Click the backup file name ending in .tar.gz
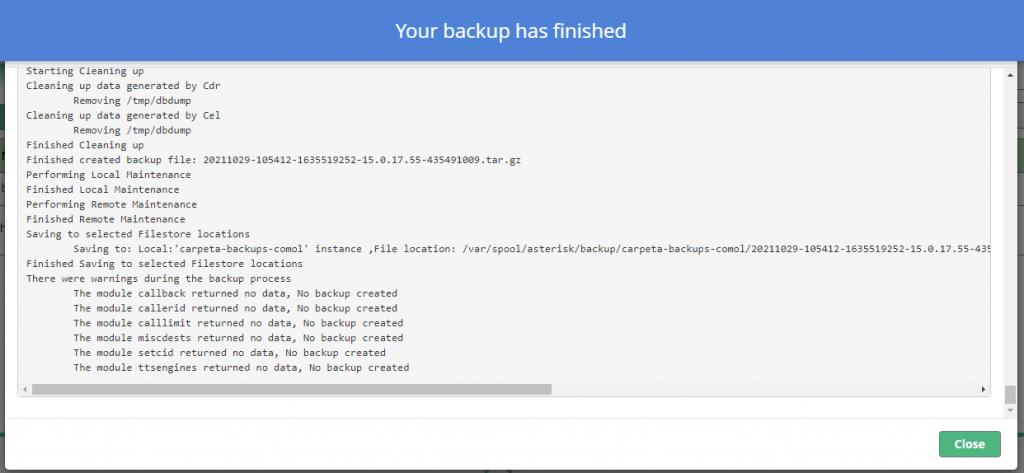Viewport: 1024px width, 473px height. 362,159
